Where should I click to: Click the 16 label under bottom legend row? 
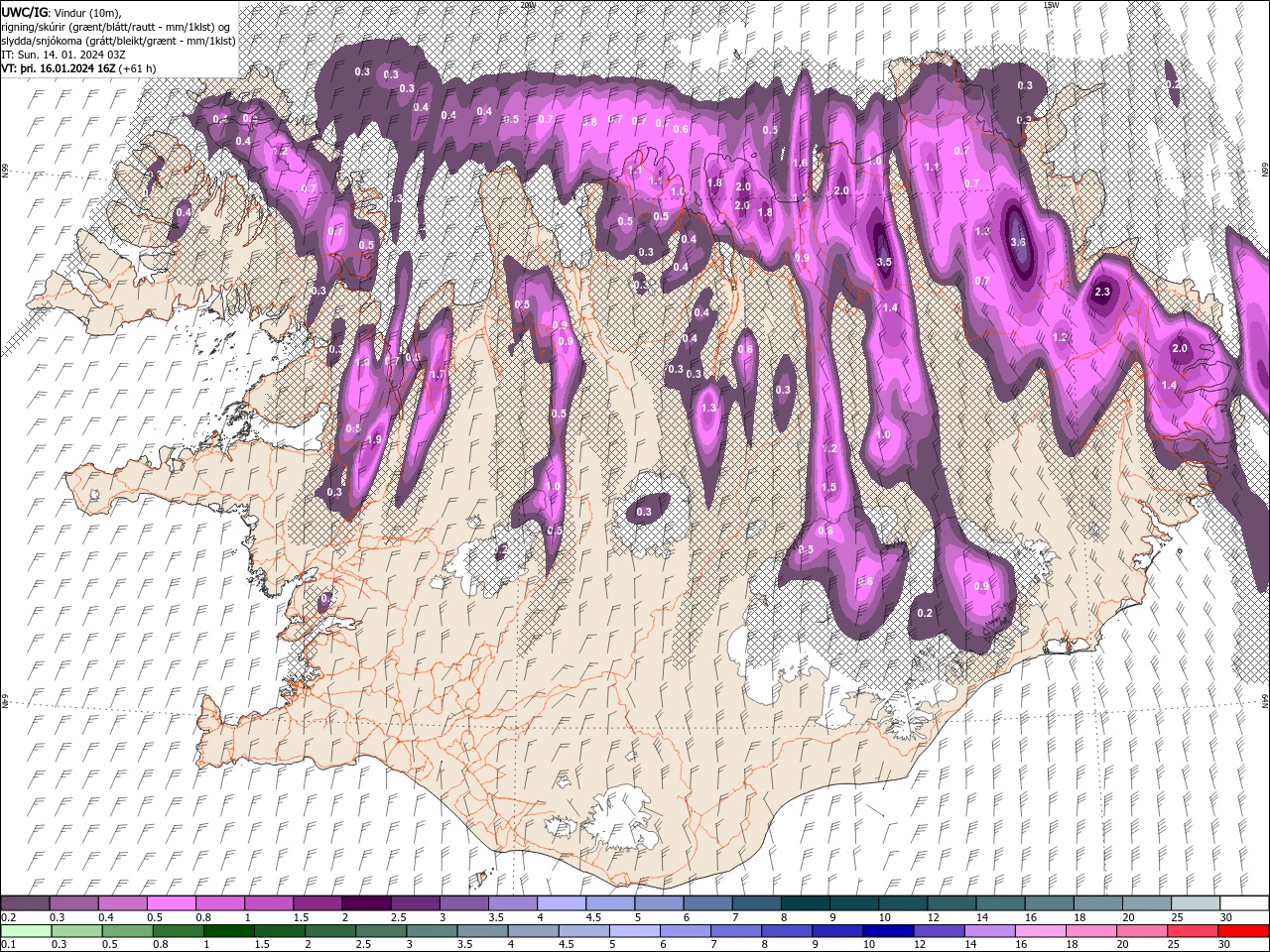(x=1020, y=944)
